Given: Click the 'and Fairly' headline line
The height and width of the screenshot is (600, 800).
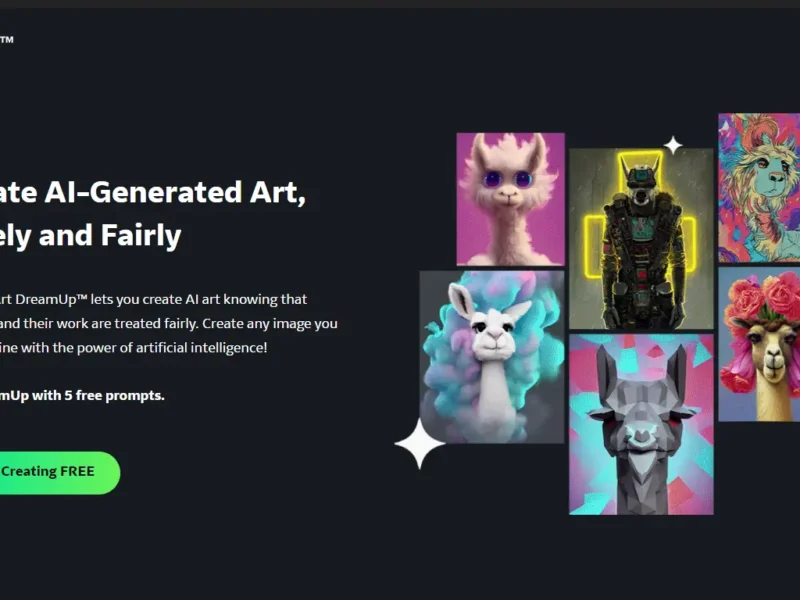Looking at the screenshot, I should point(110,235).
